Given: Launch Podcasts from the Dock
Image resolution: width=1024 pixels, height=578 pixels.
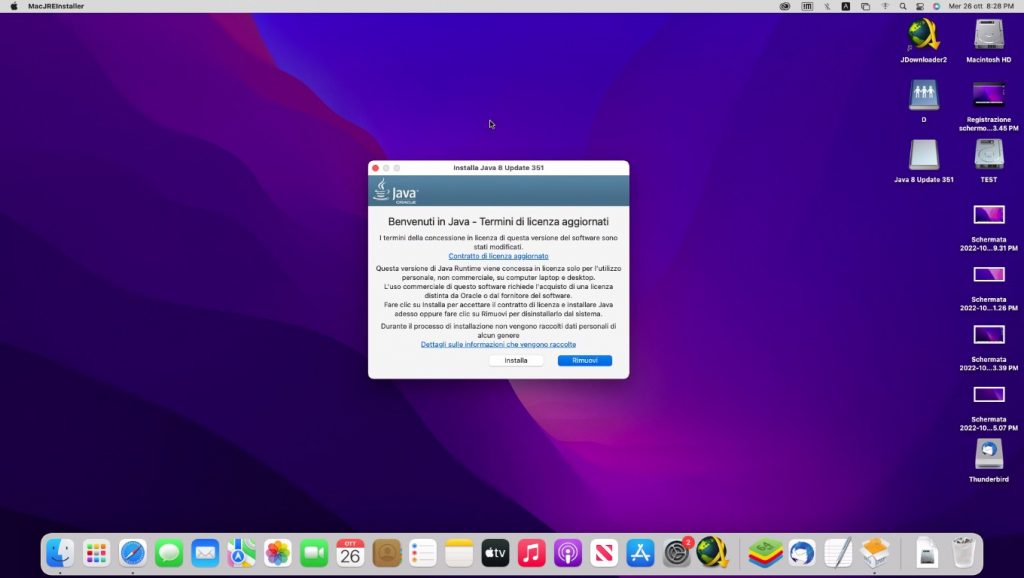Looking at the screenshot, I should point(567,551).
